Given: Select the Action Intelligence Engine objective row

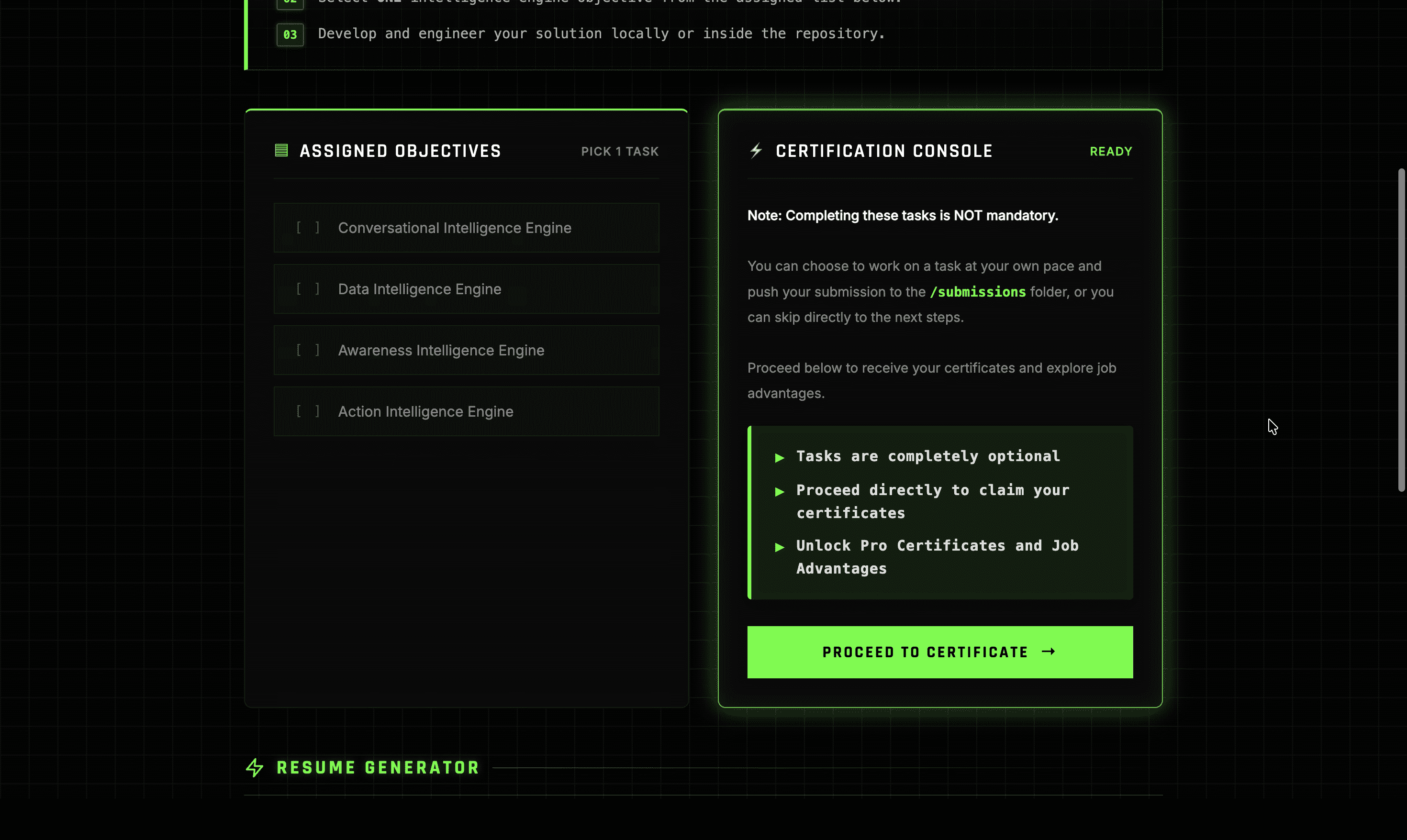Looking at the screenshot, I should 467,411.
